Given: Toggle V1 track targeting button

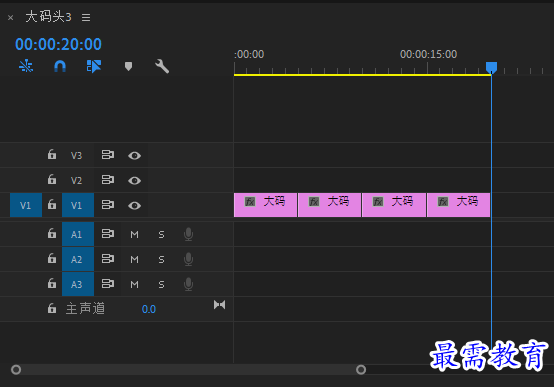Looking at the screenshot, I should pos(78,205).
